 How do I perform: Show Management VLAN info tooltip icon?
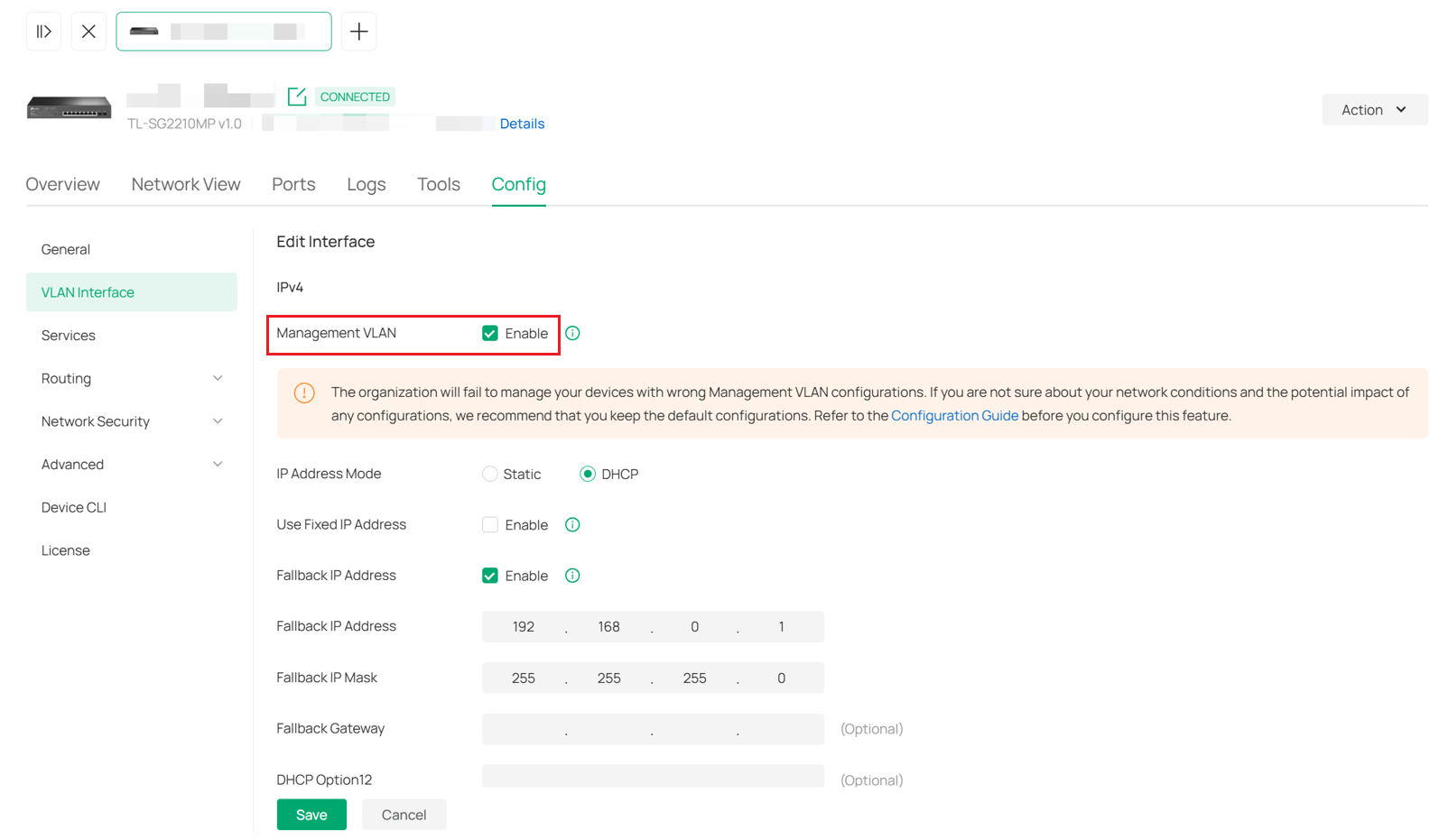[x=572, y=334]
